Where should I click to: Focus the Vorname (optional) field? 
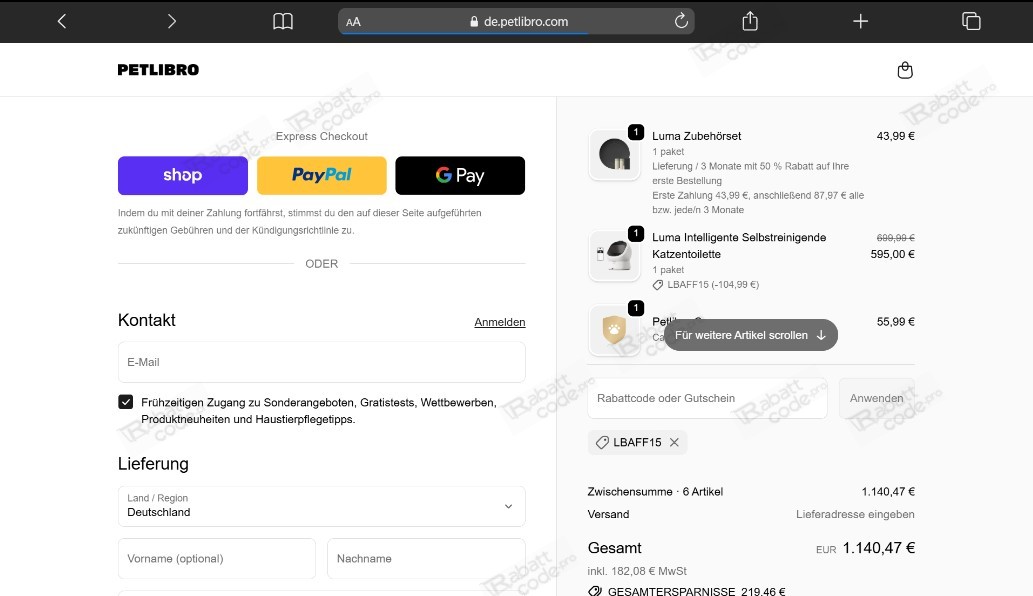coord(217,558)
